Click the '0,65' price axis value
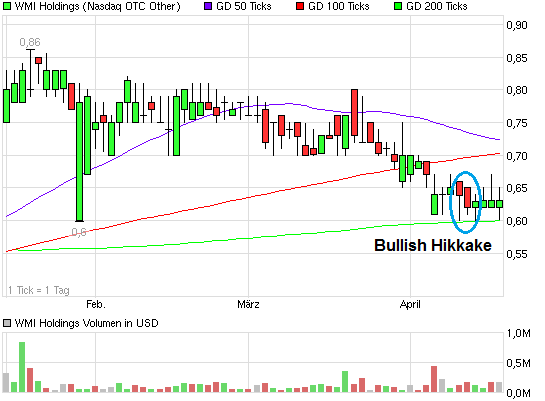This screenshot has width=545, height=401. click(517, 188)
